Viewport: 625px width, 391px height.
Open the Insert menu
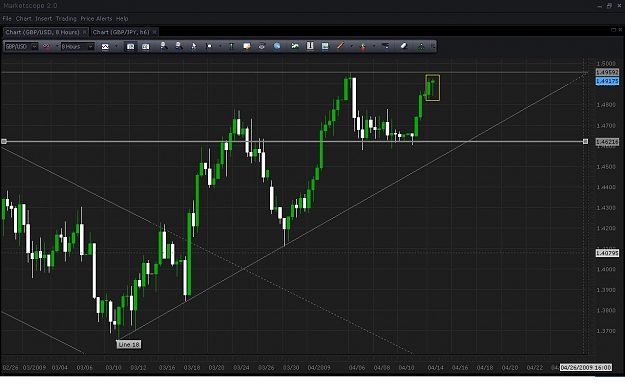43,18
